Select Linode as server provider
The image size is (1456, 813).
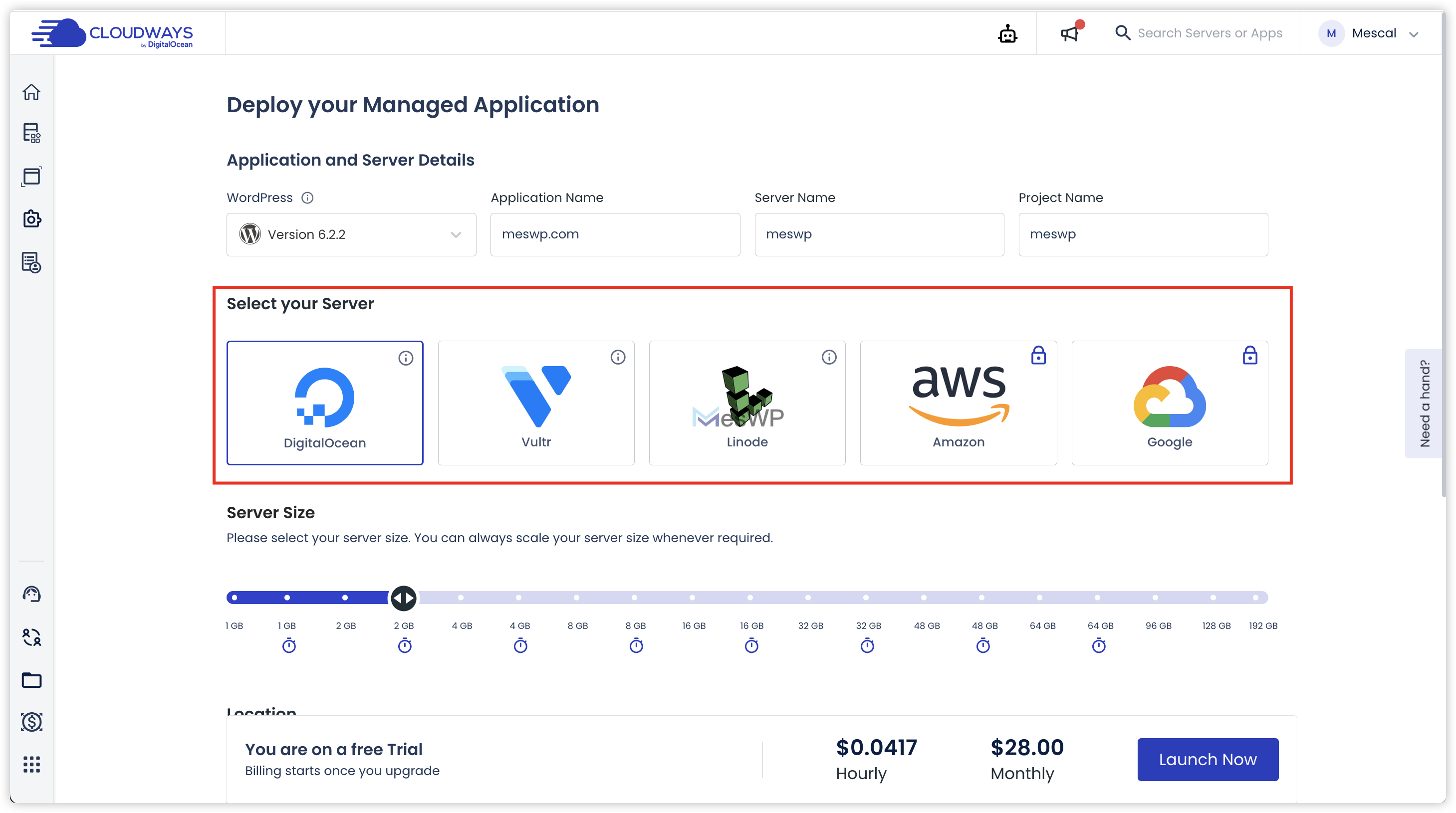pos(747,403)
